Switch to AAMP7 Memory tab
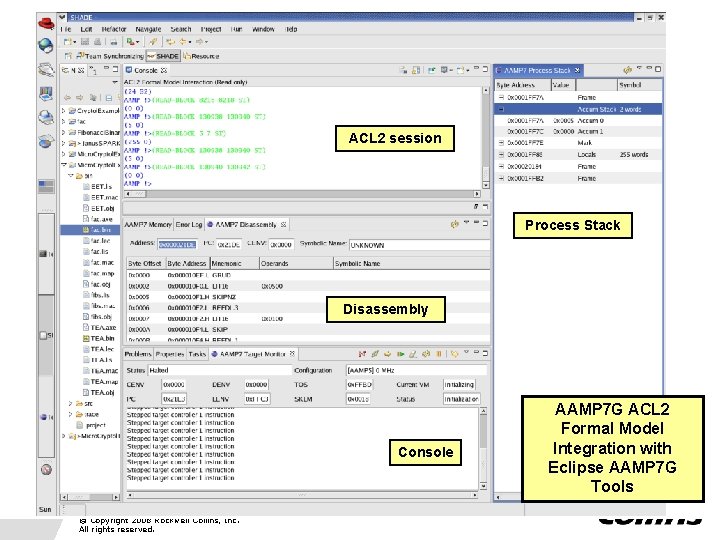 148,225
